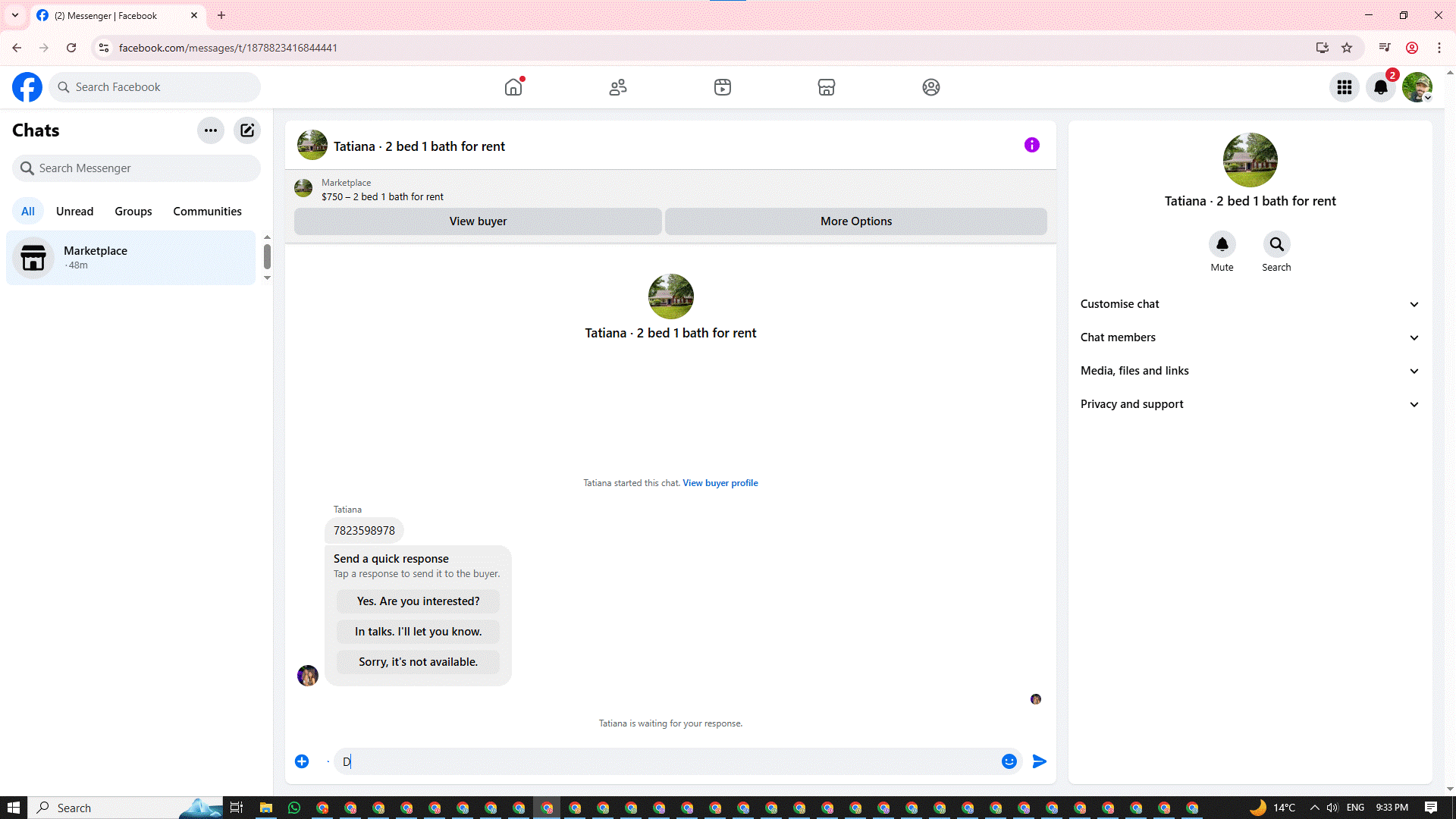Show hidden system tray icons
The width and height of the screenshot is (1456, 819).
[x=1314, y=808]
